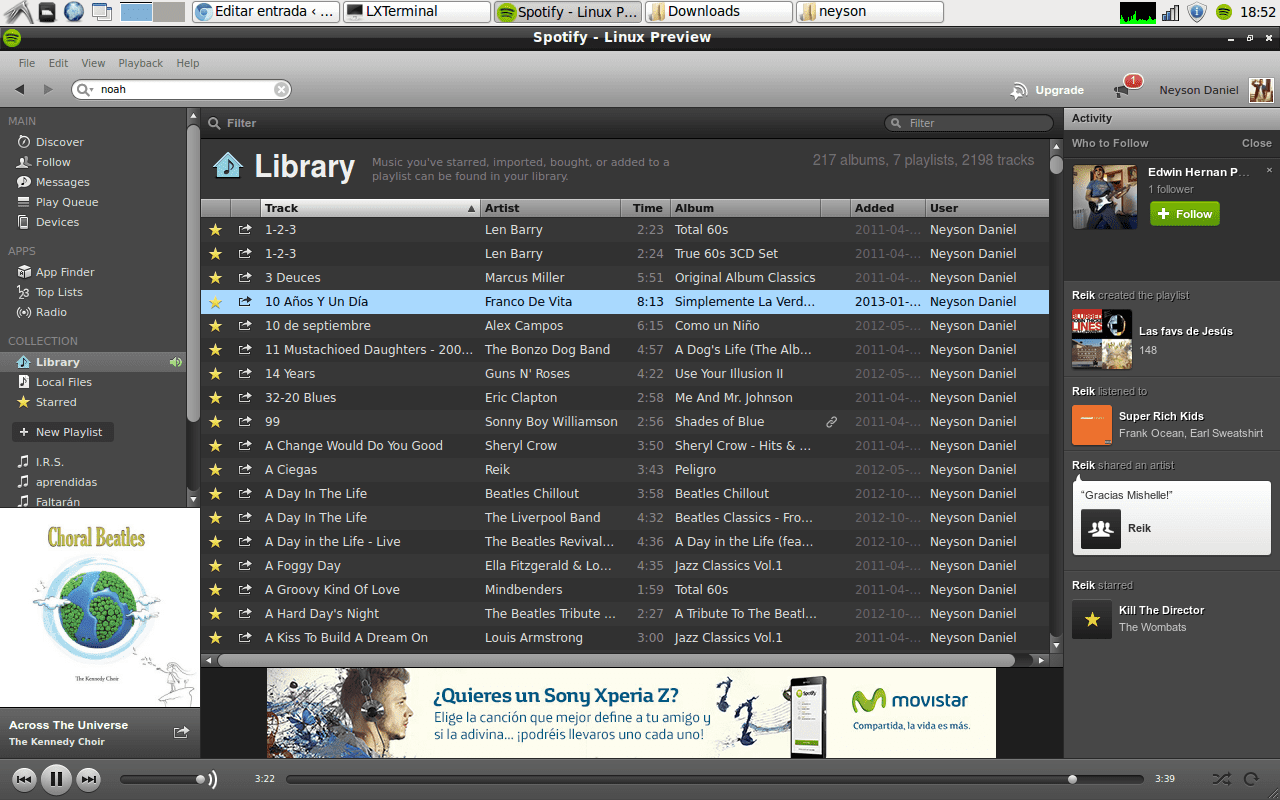The width and height of the screenshot is (1280, 800).
Task: Switch to Downloads window in the taskbar
Action: coord(720,12)
